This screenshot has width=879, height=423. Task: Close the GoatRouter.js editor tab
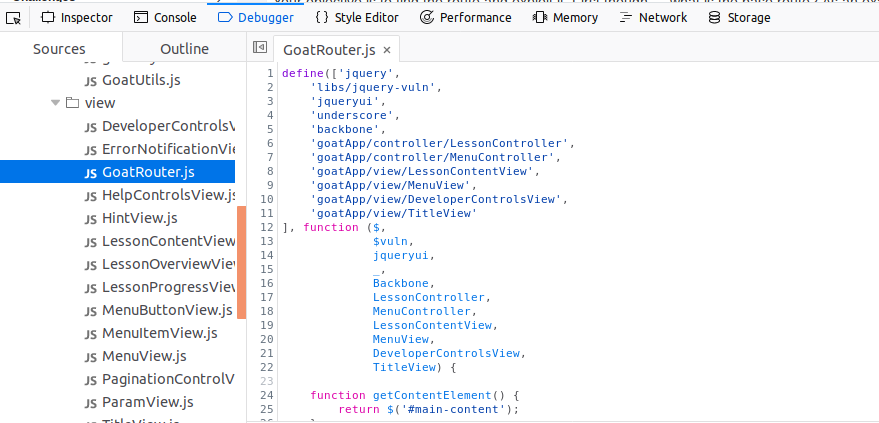point(387,49)
